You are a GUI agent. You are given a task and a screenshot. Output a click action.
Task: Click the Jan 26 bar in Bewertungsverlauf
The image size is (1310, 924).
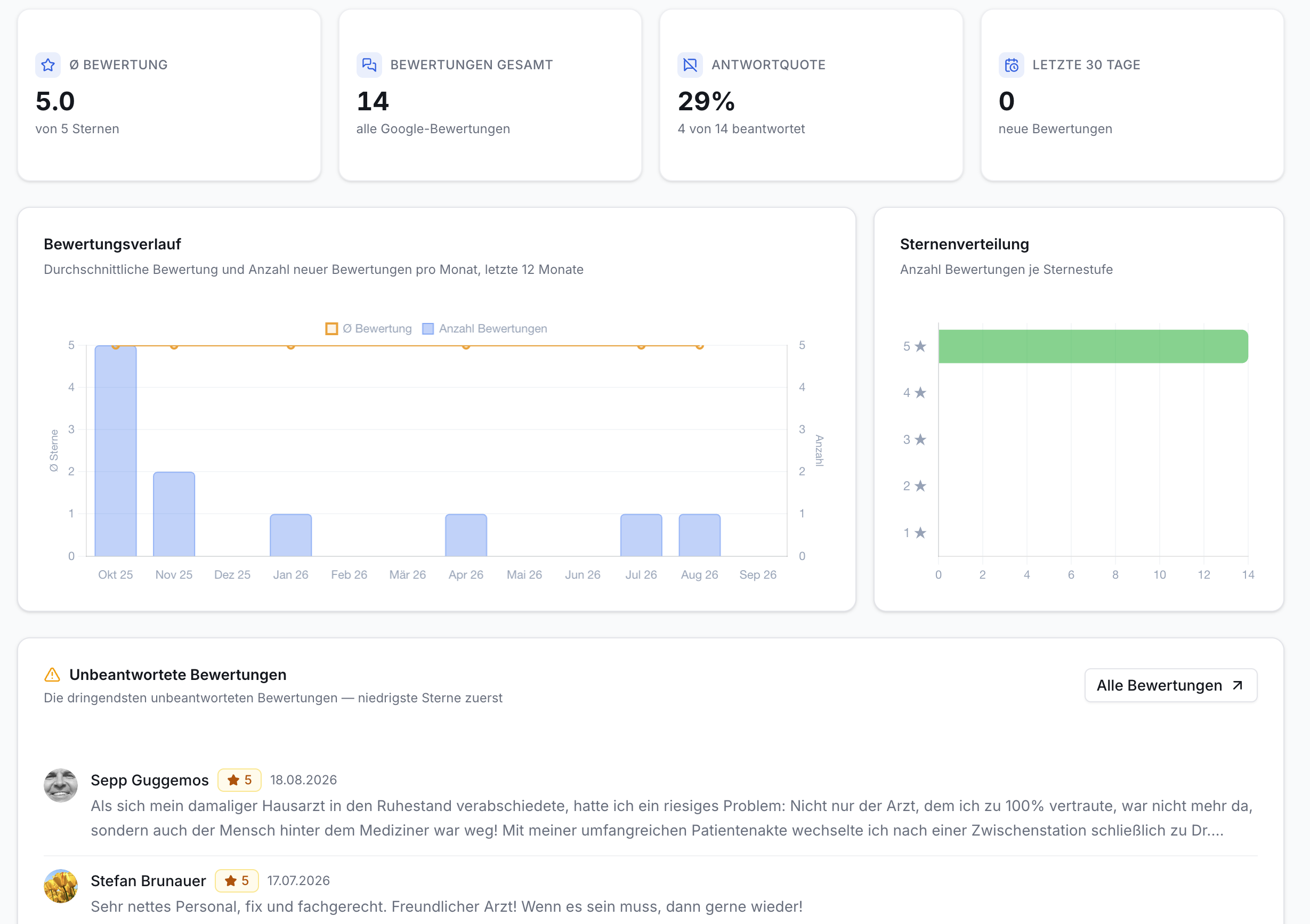pyautogui.click(x=291, y=535)
